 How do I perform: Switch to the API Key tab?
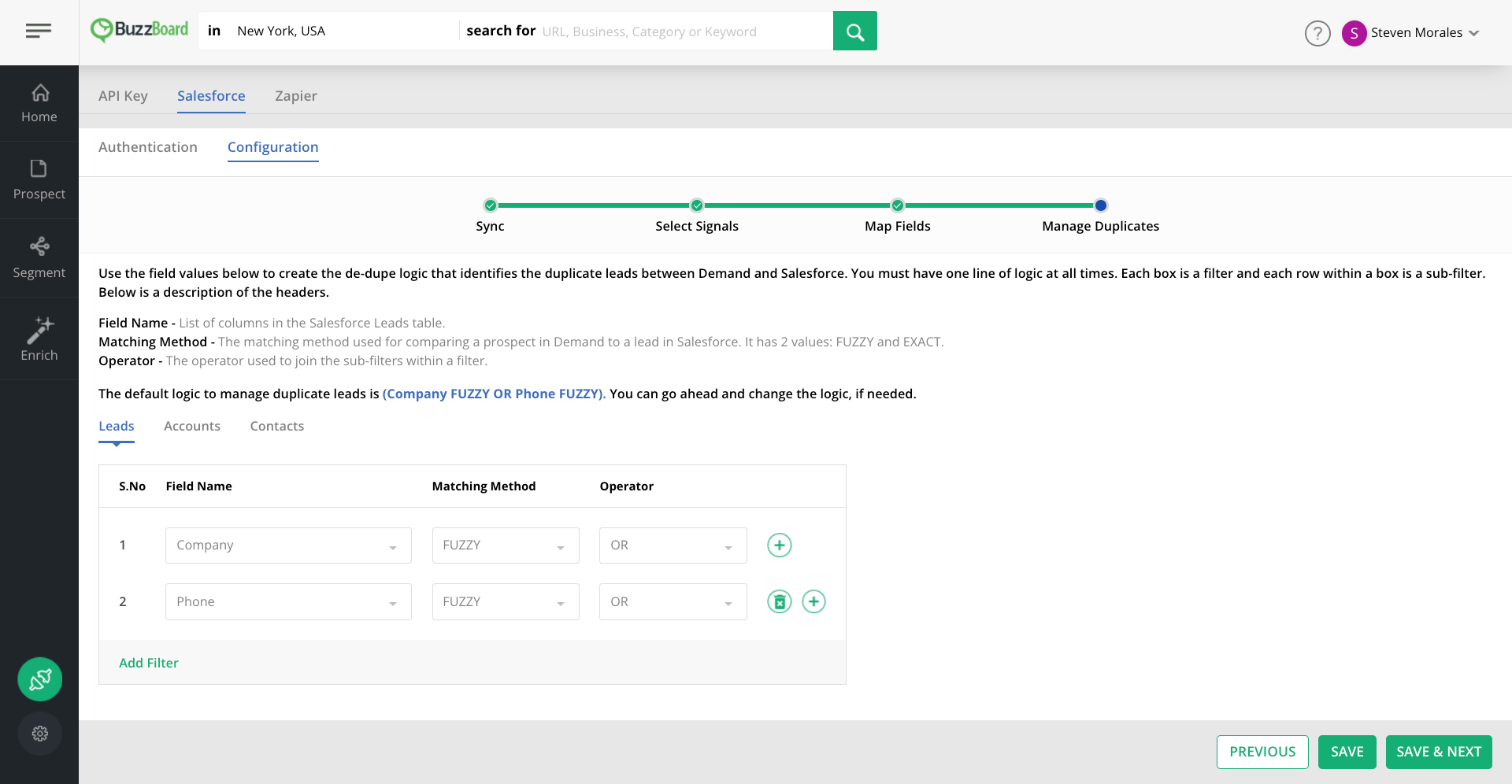pos(123,96)
